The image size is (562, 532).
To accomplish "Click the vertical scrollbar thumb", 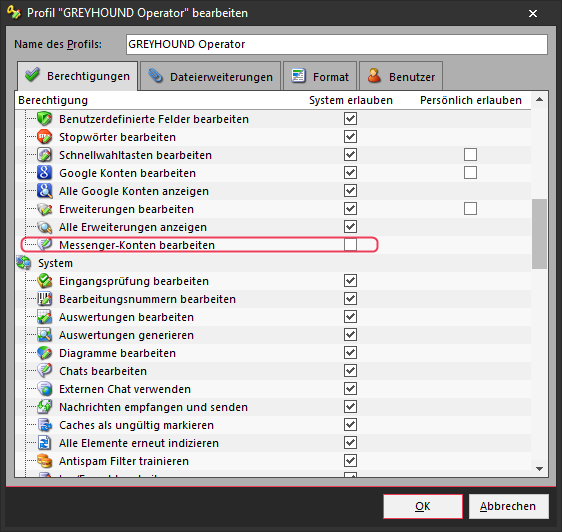I will pyautogui.click(x=539, y=234).
